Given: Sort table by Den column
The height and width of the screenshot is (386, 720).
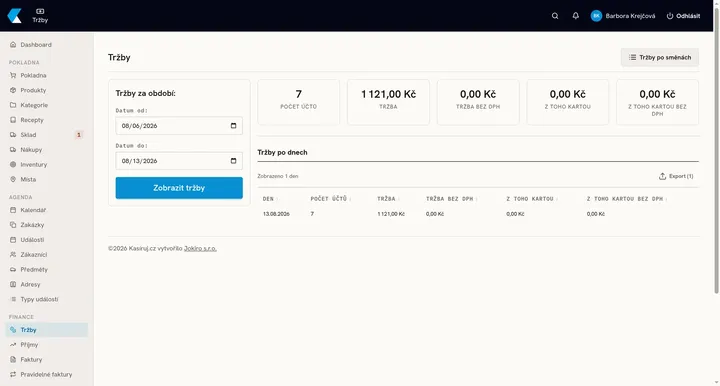Looking at the screenshot, I should [270, 199].
